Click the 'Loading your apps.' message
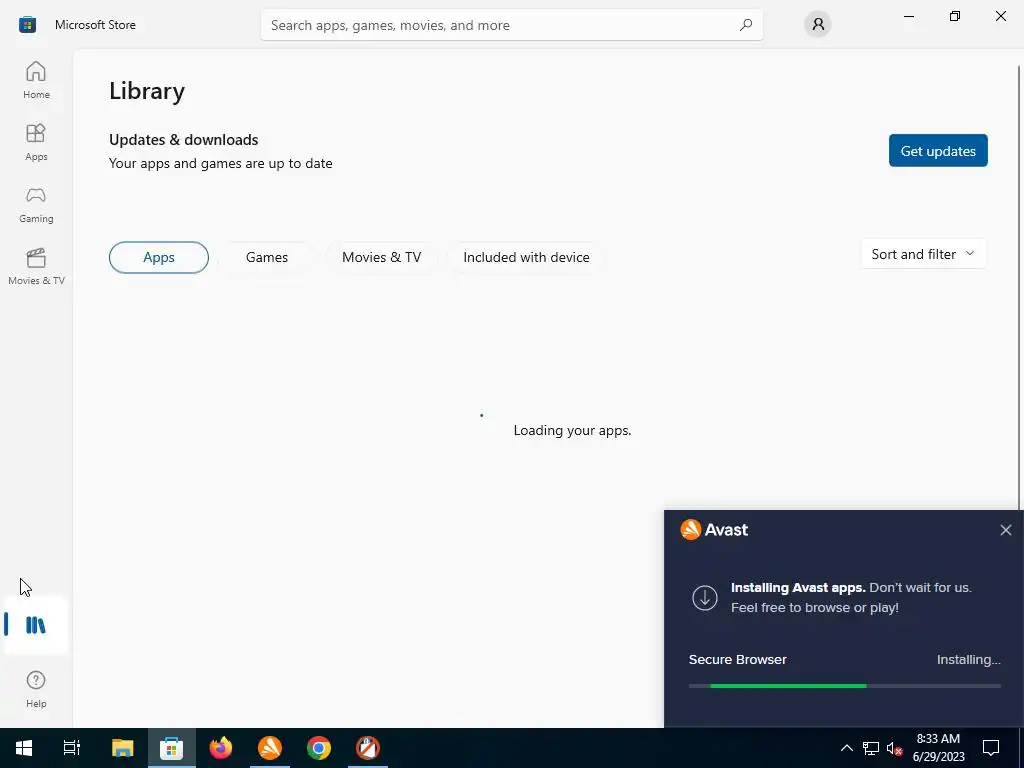1024x768 pixels. click(x=572, y=430)
